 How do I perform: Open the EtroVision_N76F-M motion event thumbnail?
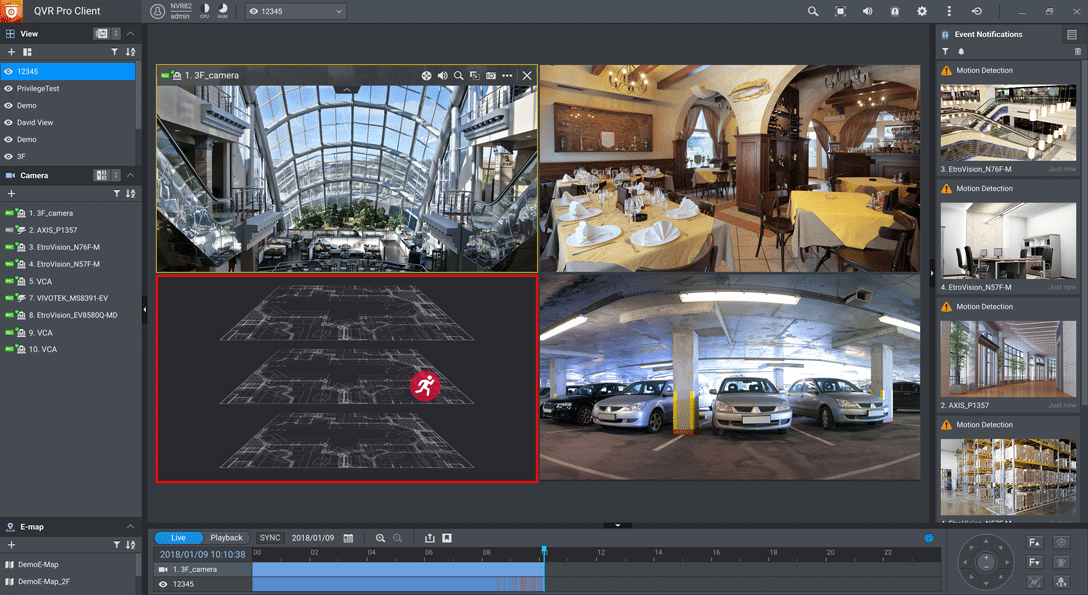click(1008, 121)
